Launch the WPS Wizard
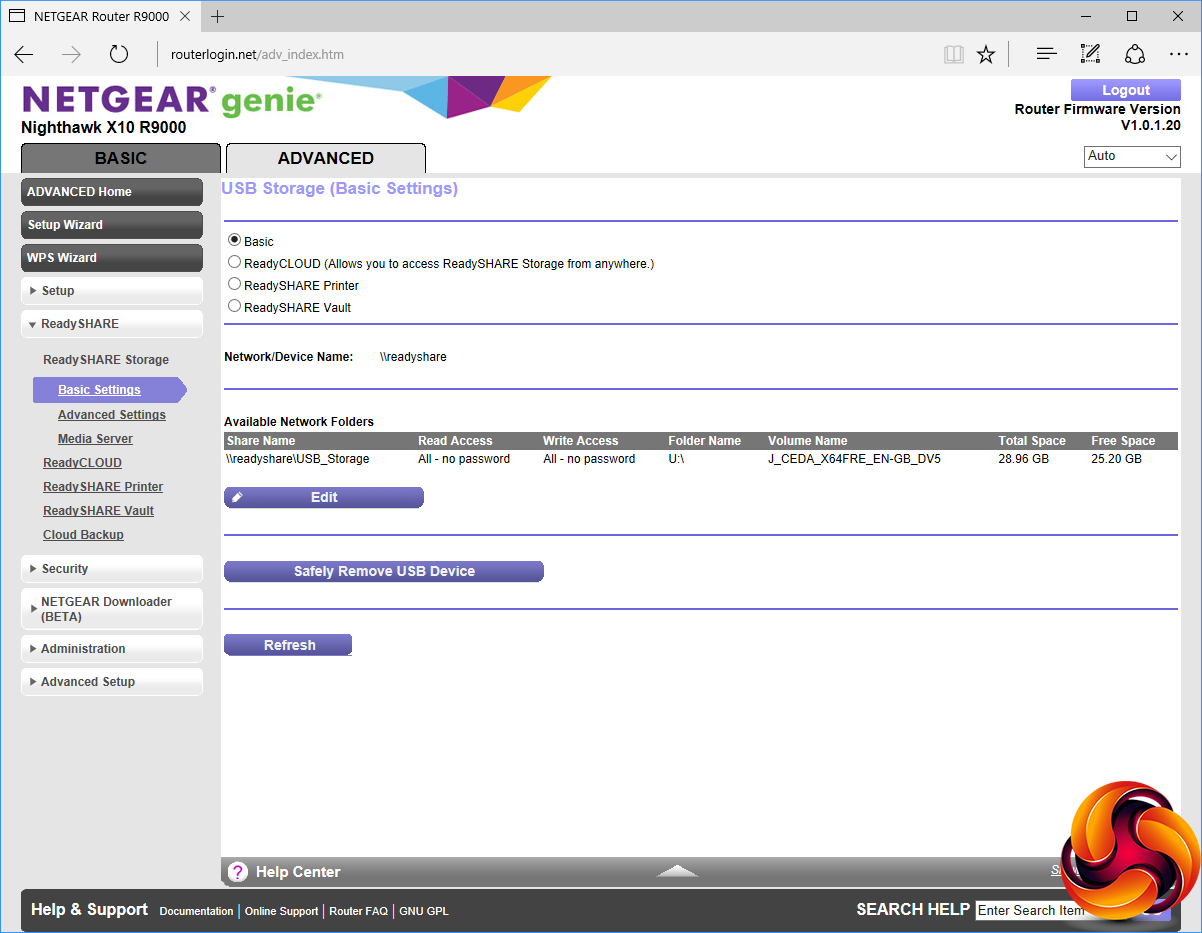1202x933 pixels. [x=112, y=258]
